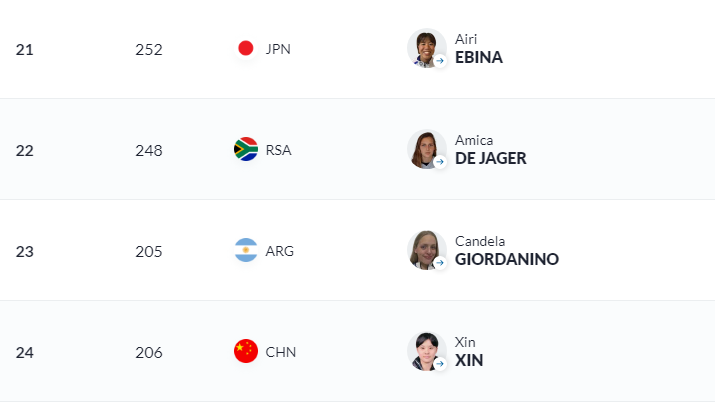Screen dimensions: 715x402
Task: Click the ARG country code
Action: point(280,251)
